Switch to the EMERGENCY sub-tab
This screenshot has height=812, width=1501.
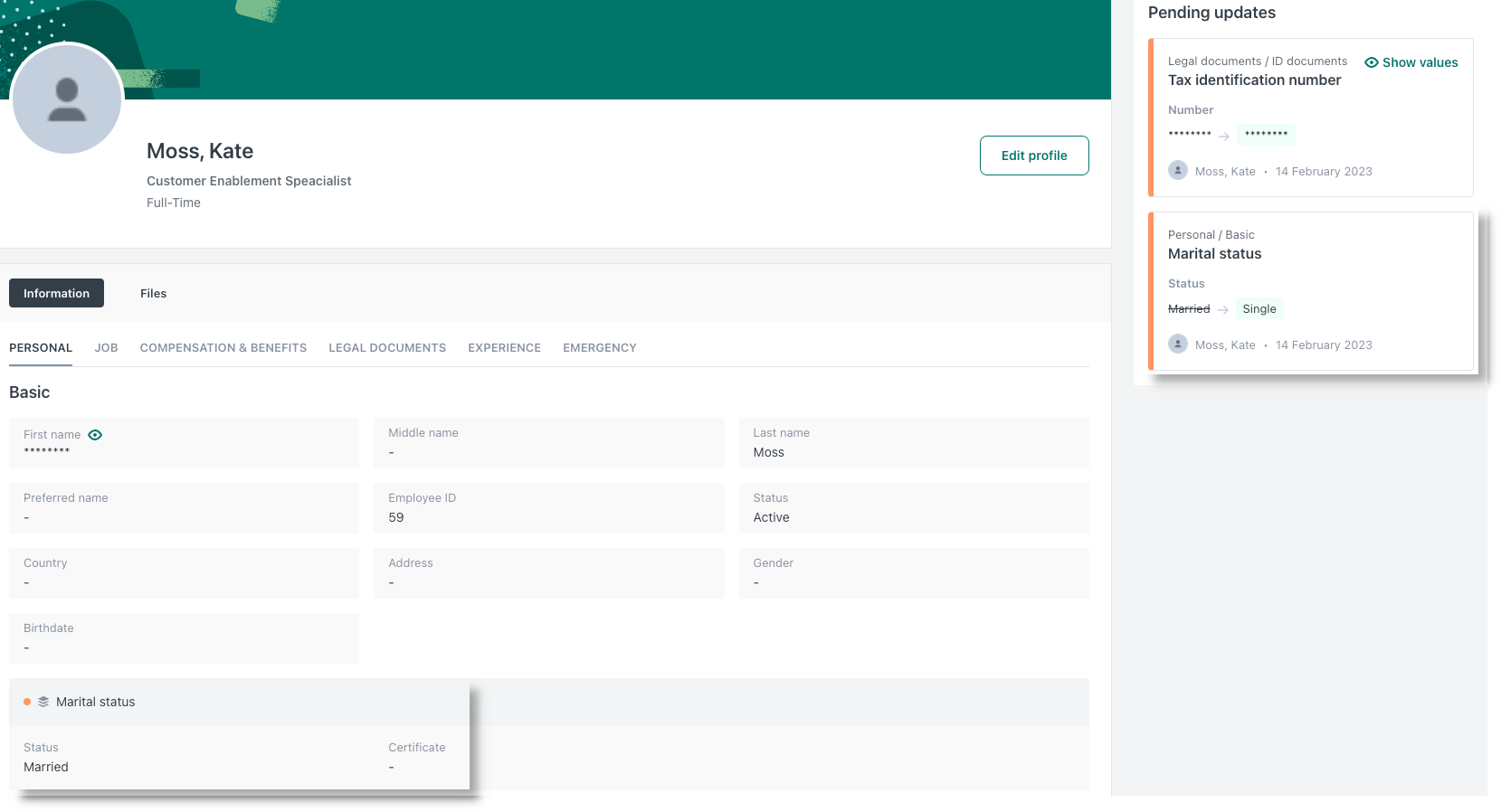[600, 348]
